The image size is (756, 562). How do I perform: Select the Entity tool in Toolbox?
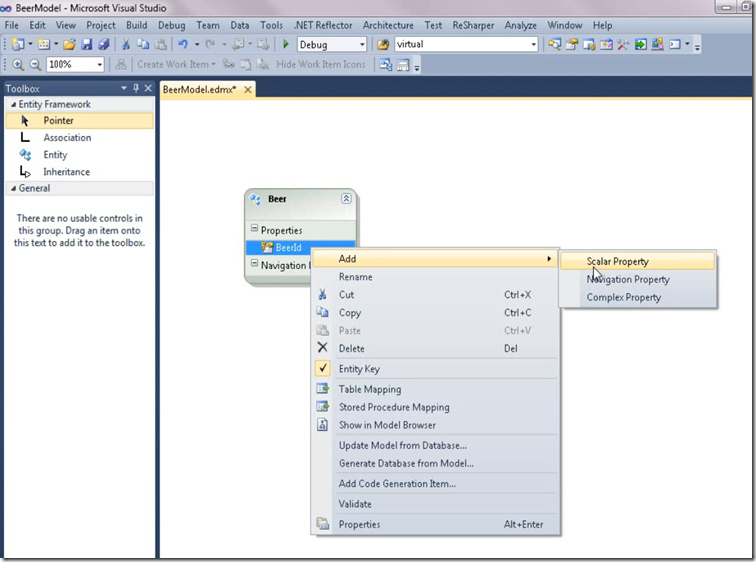click(x=80, y=155)
